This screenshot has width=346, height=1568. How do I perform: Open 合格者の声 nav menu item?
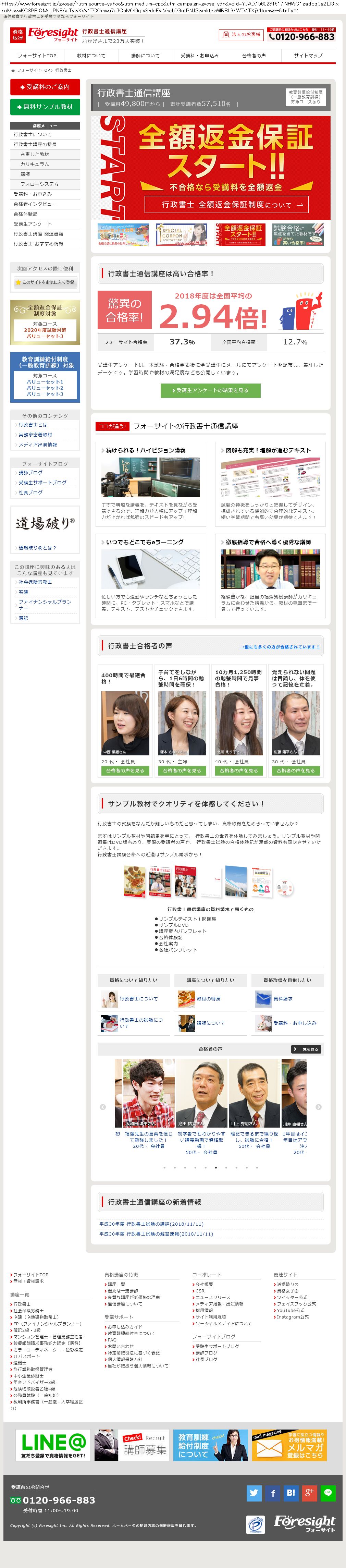point(254,56)
